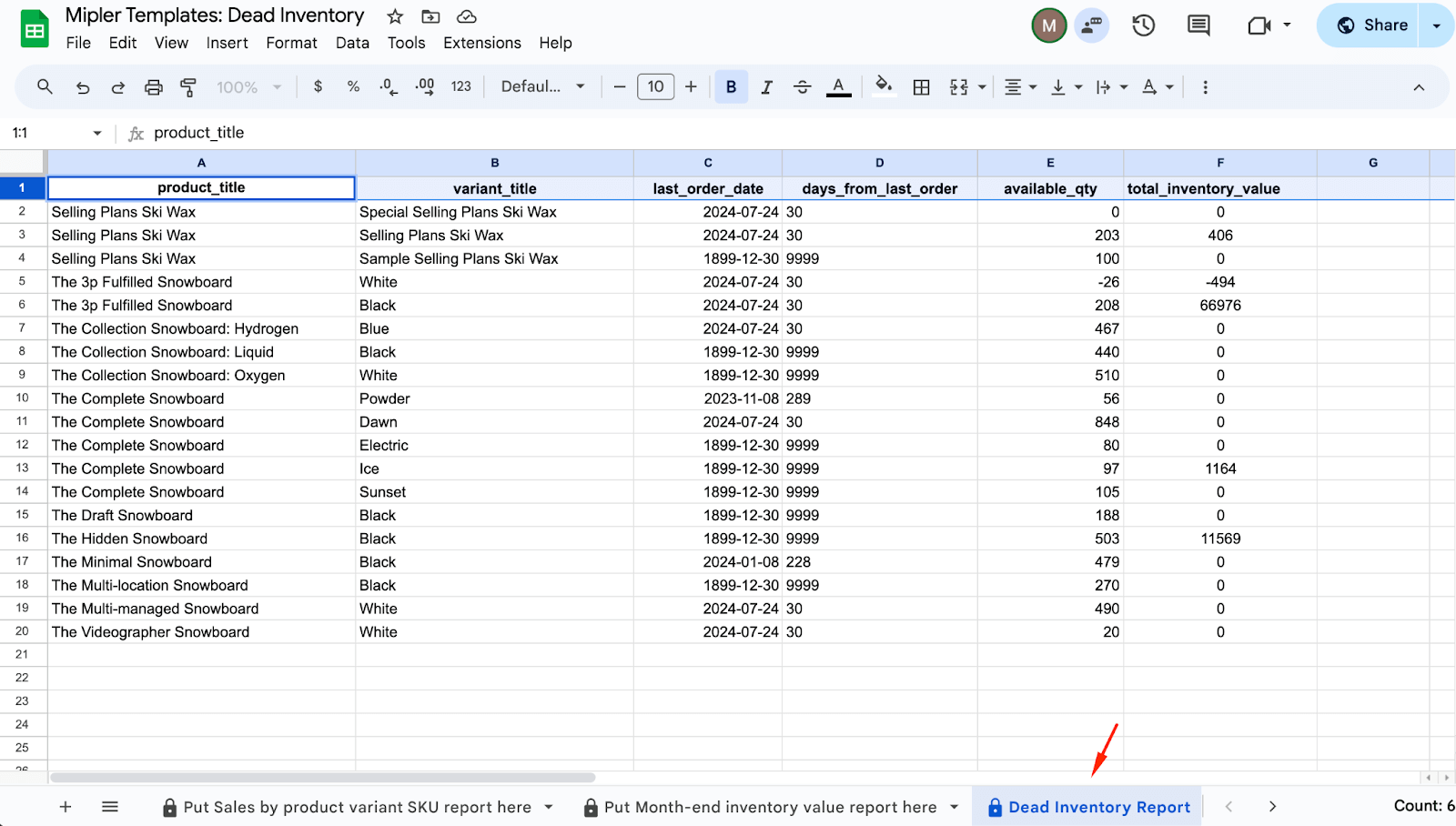Star this spreadsheet document
This screenshot has height=826, width=1456.
pyautogui.click(x=395, y=16)
